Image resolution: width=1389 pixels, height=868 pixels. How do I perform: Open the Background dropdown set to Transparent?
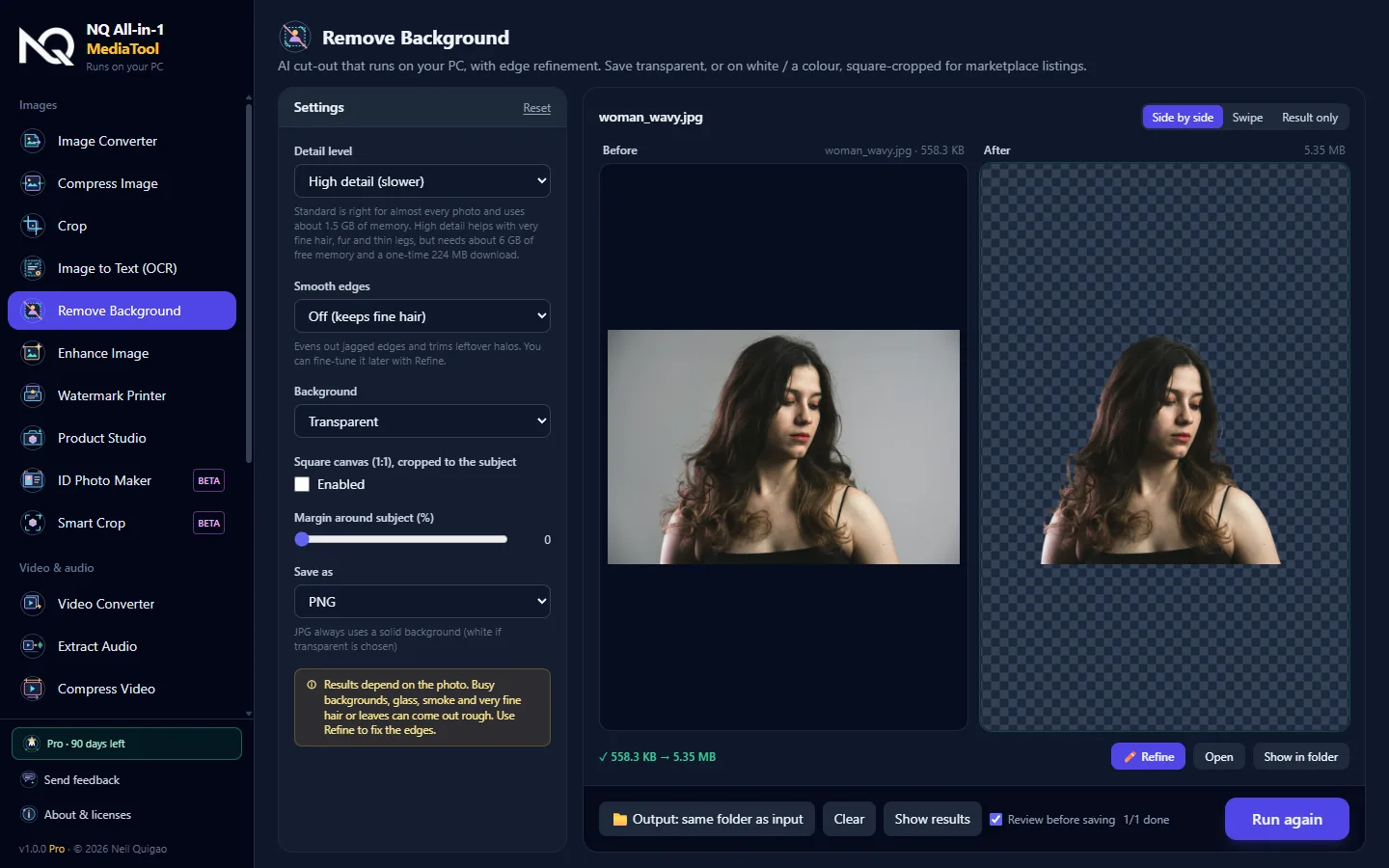click(422, 421)
